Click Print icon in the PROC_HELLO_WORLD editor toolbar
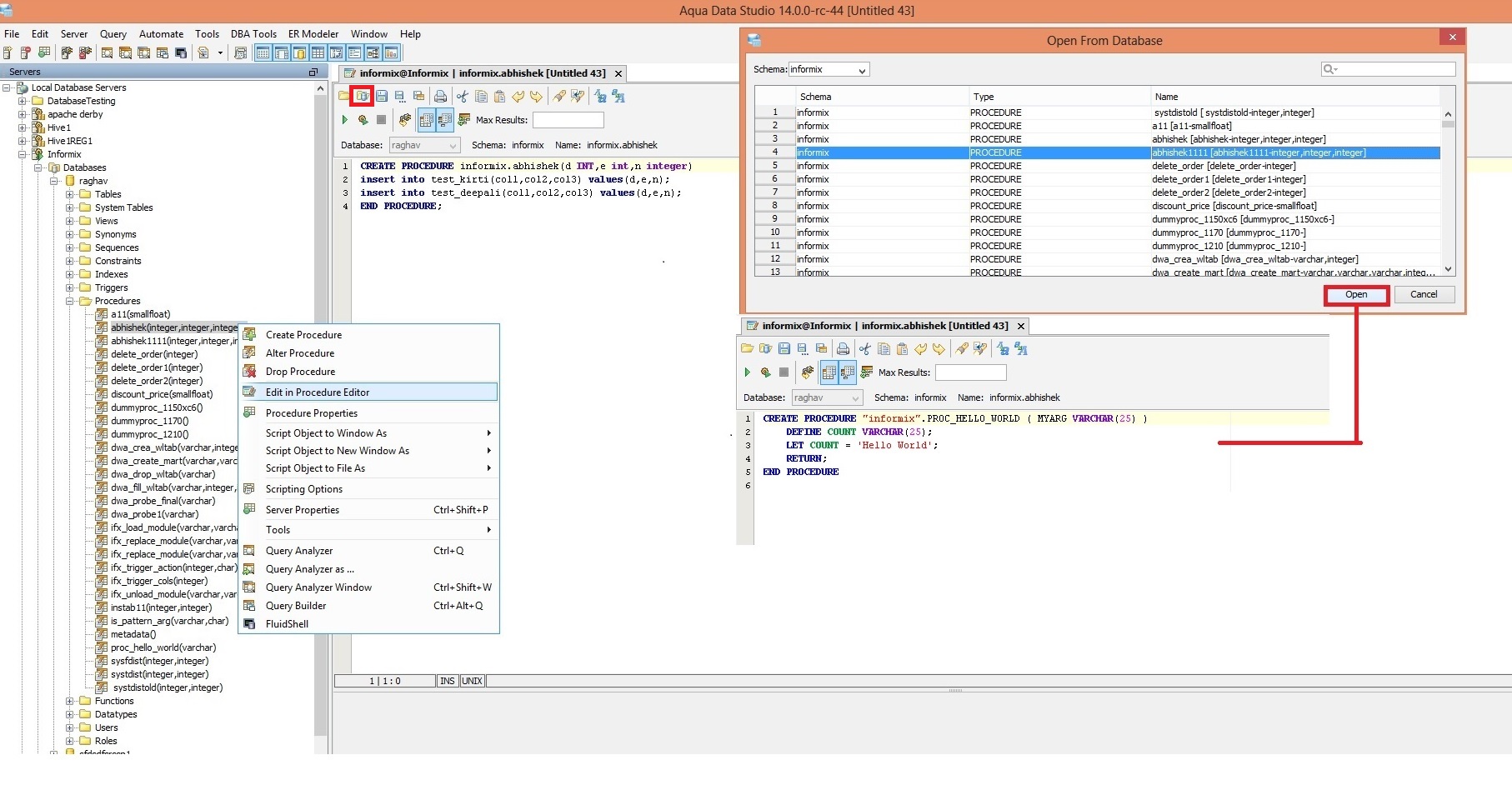Screen dimensions: 1512x810 click(x=843, y=349)
